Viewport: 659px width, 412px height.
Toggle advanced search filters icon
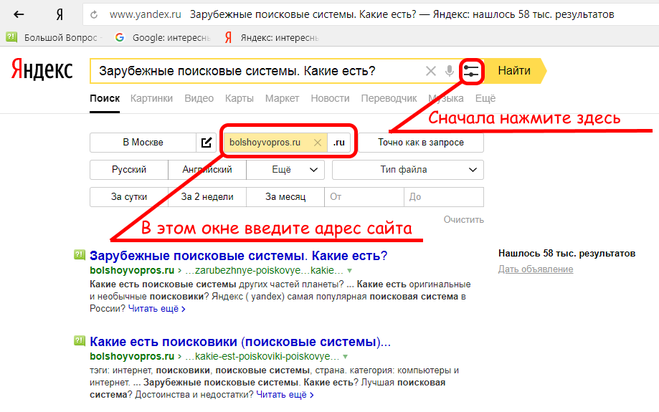(x=471, y=71)
